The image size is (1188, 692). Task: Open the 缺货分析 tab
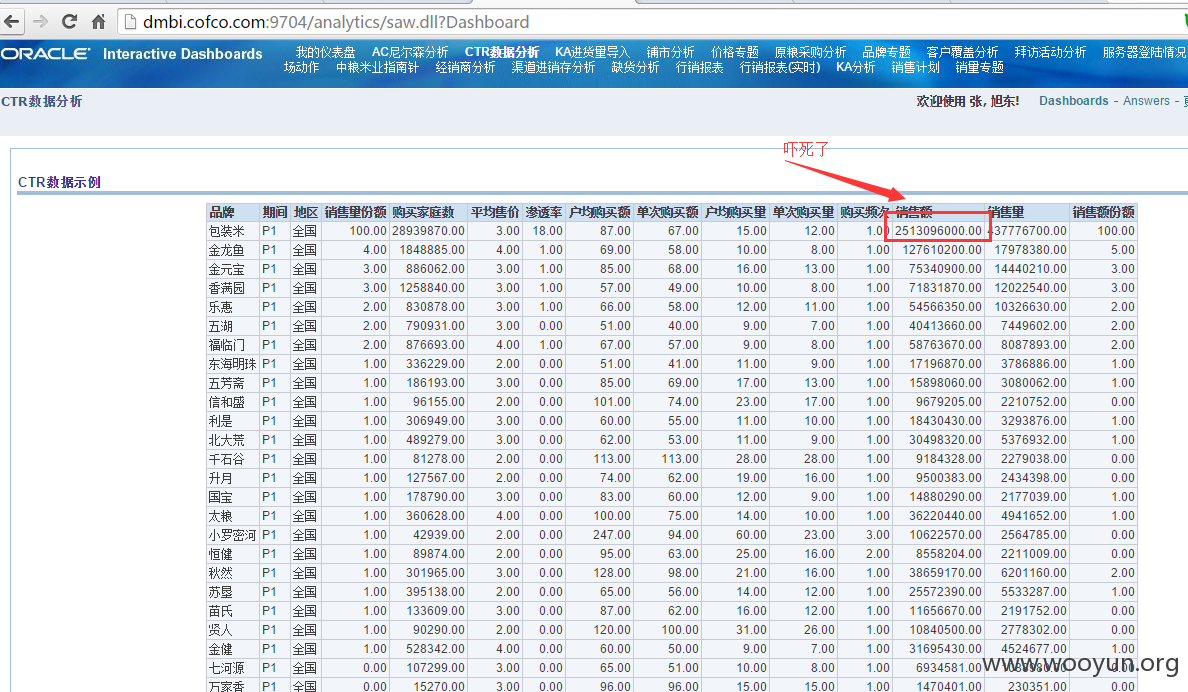tap(635, 67)
